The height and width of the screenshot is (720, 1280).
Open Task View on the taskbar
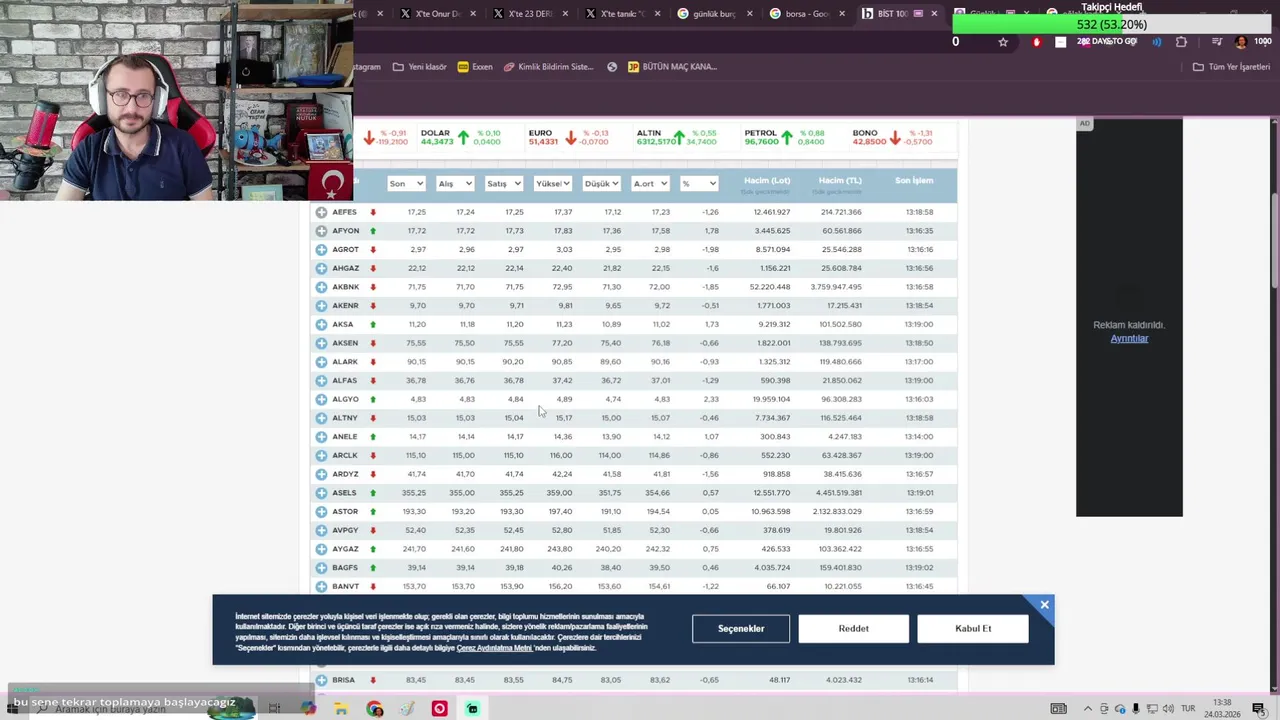[x=274, y=709]
